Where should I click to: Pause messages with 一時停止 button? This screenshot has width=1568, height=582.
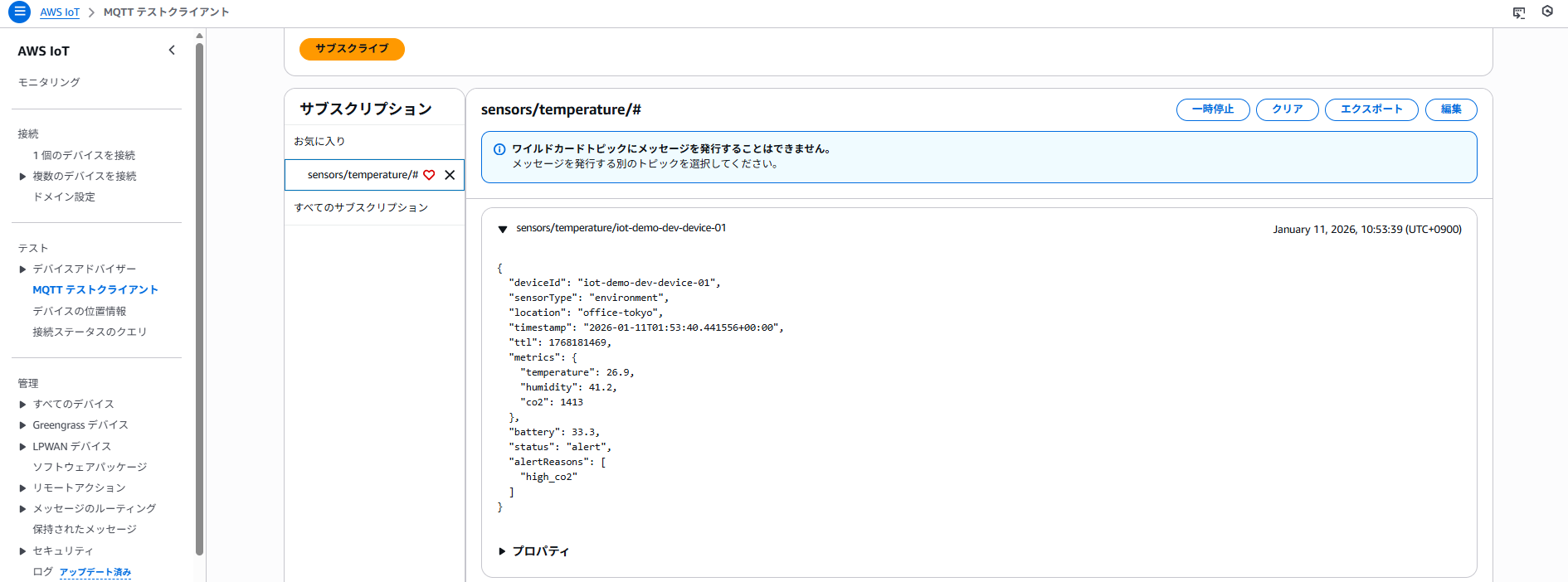[x=1212, y=109]
